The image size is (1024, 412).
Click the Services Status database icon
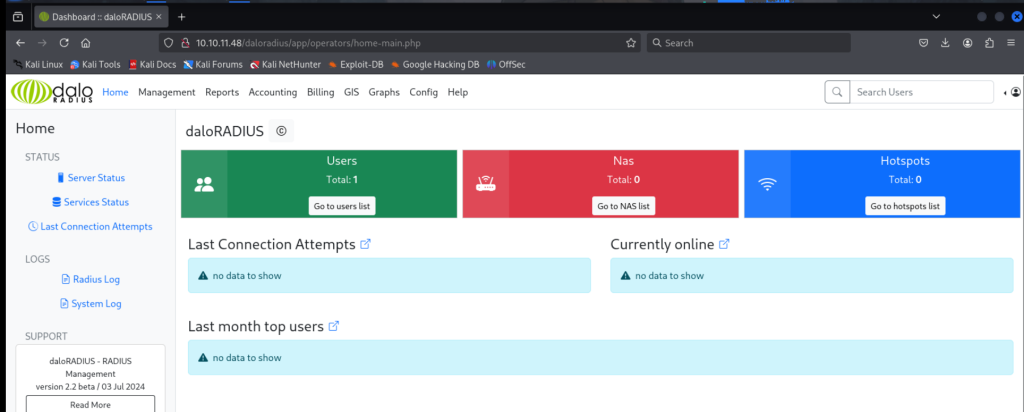[x=57, y=202]
